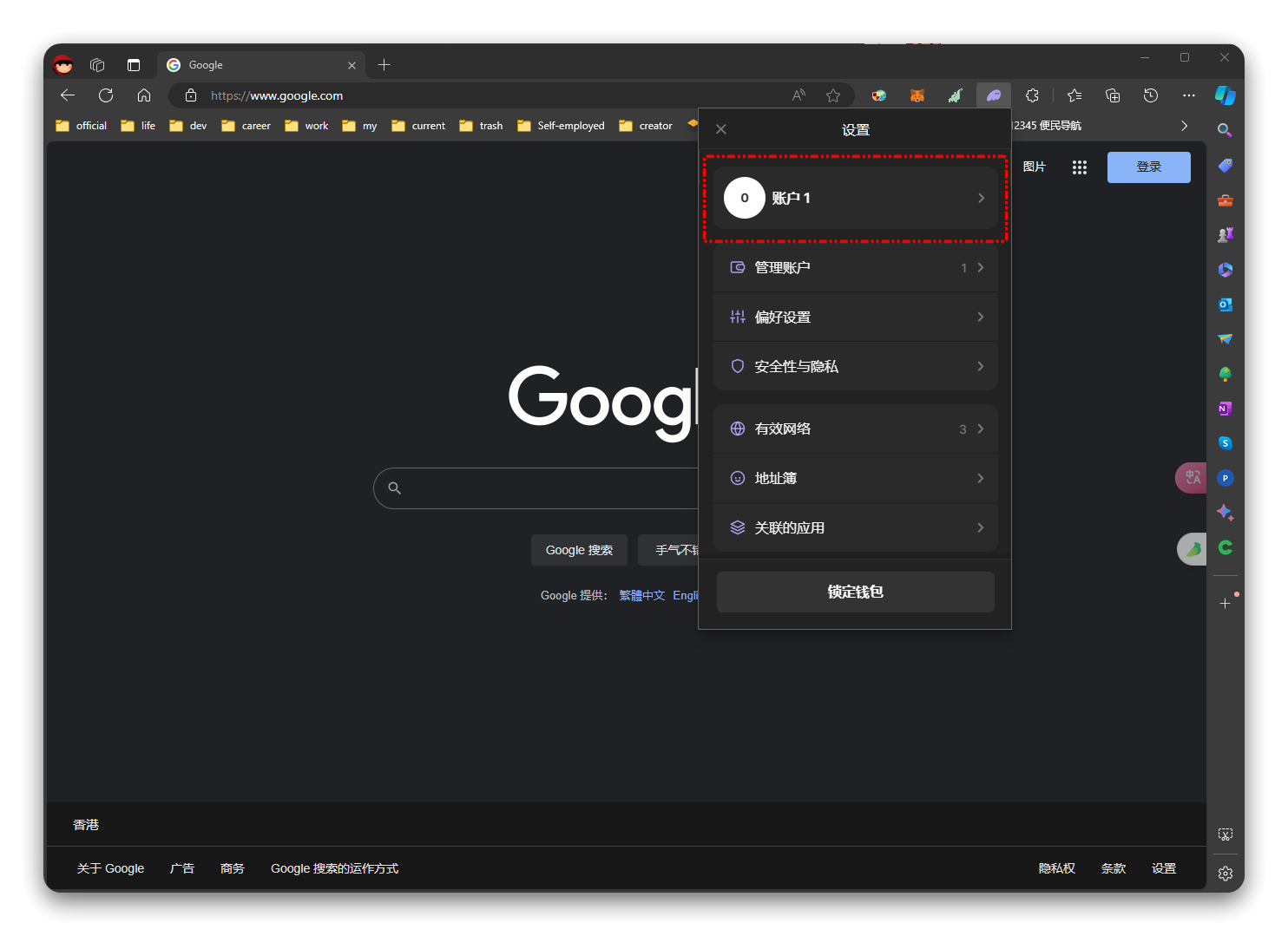
Task: Customize sidebar with plus button
Action: pyautogui.click(x=1225, y=603)
